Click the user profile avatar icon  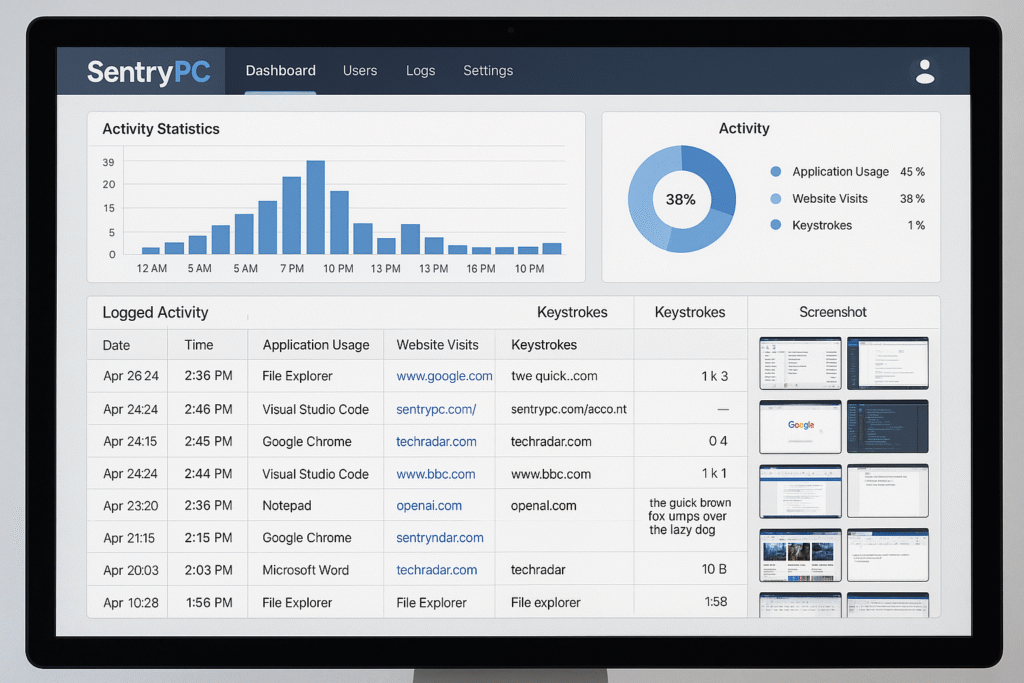[925, 71]
